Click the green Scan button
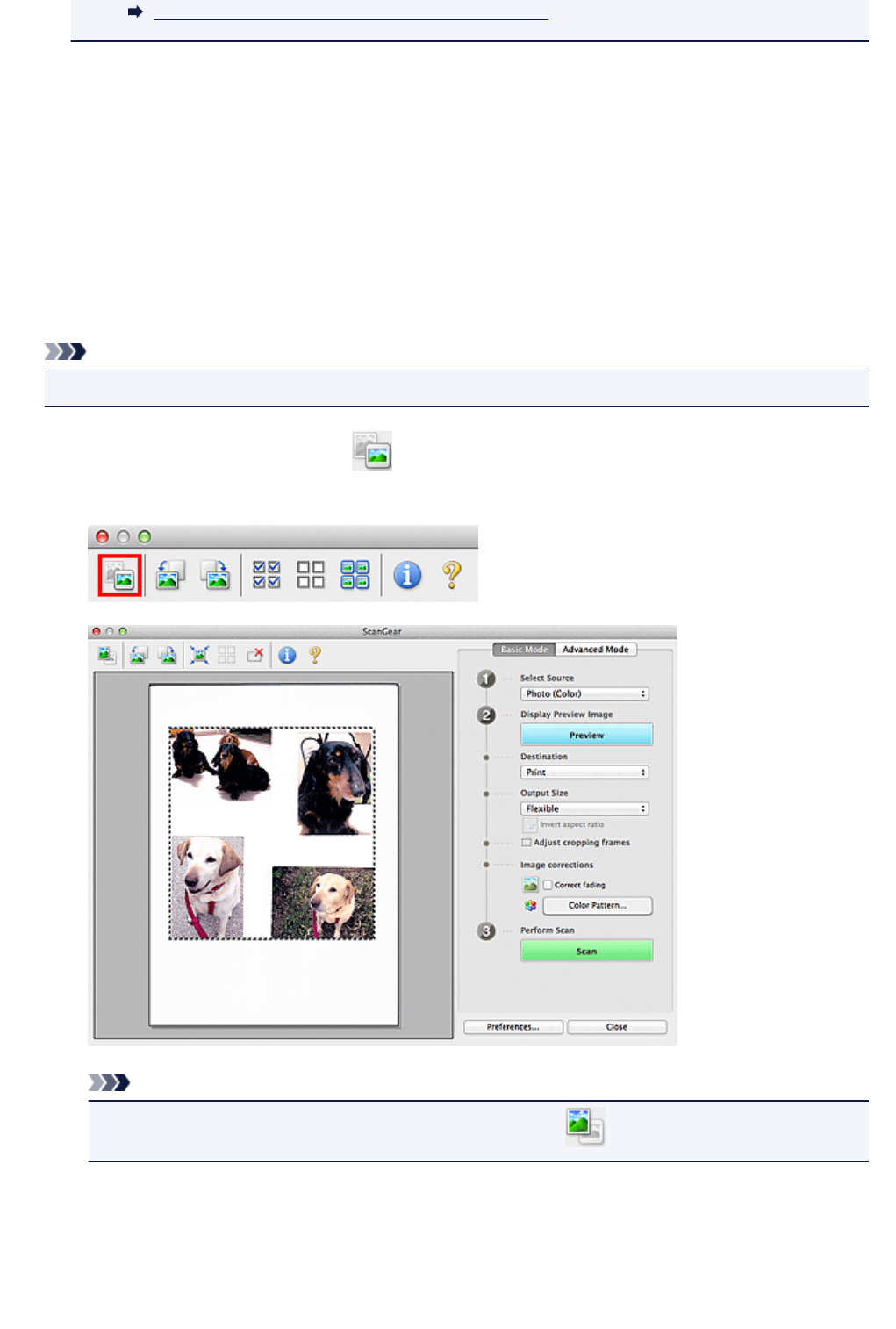The image size is (896, 1329). pos(586,951)
